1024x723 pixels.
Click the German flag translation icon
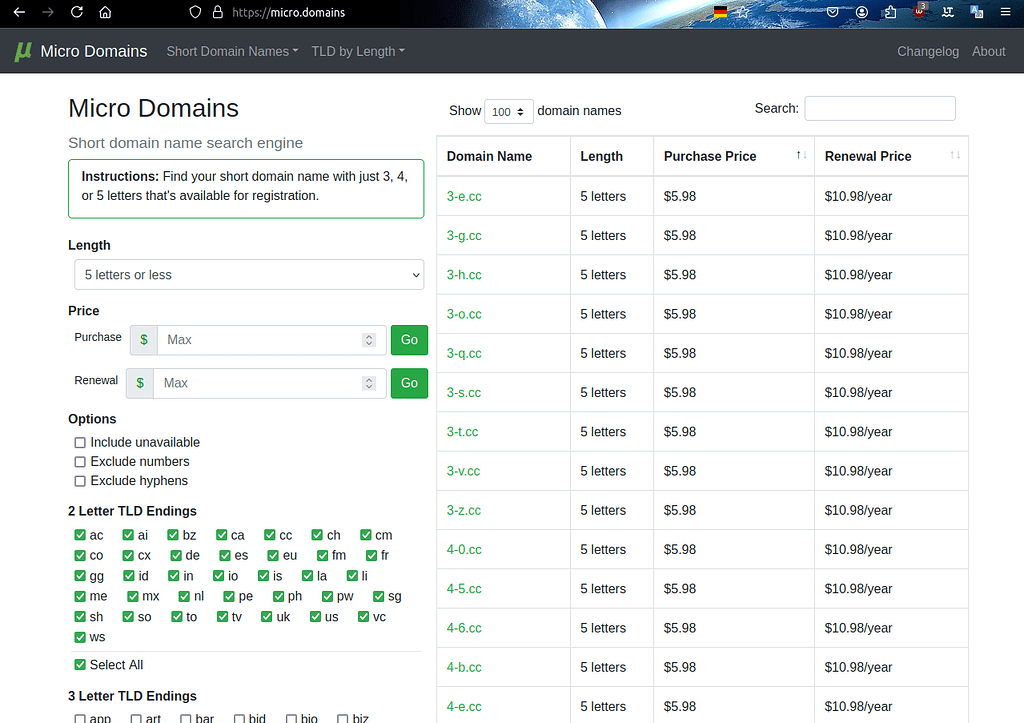click(718, 13)
